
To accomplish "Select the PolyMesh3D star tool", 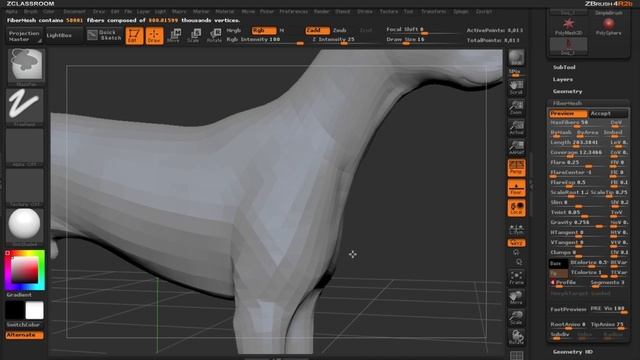I will (x=568, y=26).
